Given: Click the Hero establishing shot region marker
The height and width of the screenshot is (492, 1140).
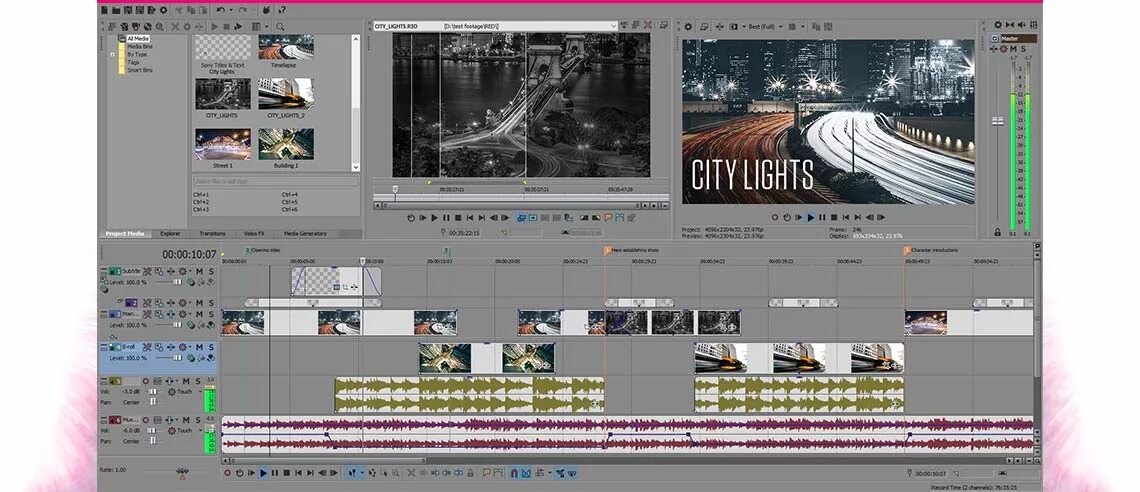Looking at the screenshot, I should [x=631, y=250].
